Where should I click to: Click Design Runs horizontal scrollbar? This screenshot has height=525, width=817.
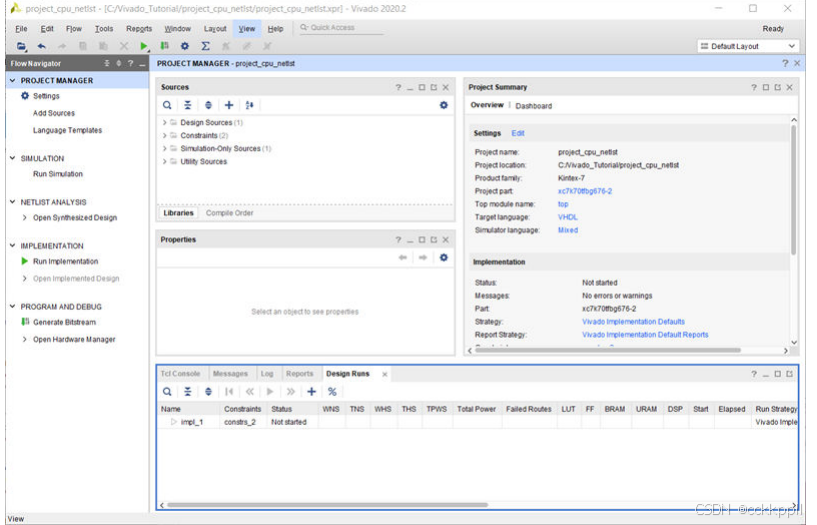click(x=328, y=505)
